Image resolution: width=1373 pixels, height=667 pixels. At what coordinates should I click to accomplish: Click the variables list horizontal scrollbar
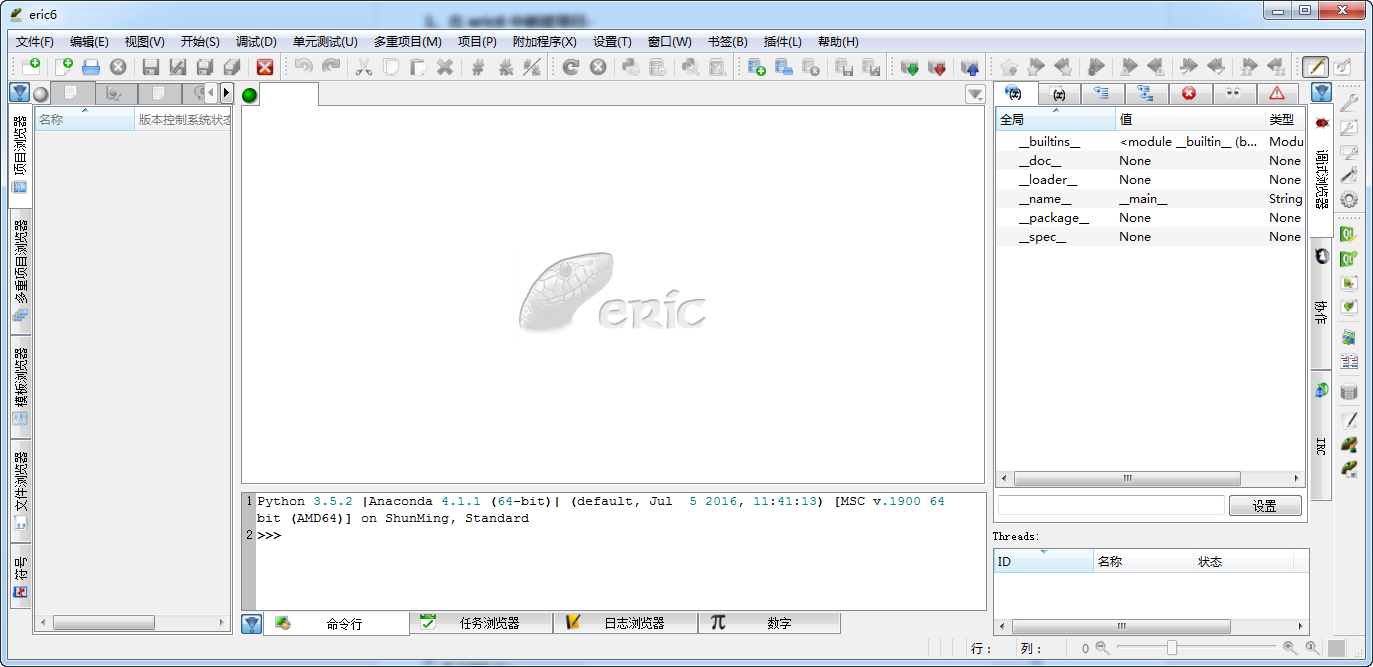1150,479
